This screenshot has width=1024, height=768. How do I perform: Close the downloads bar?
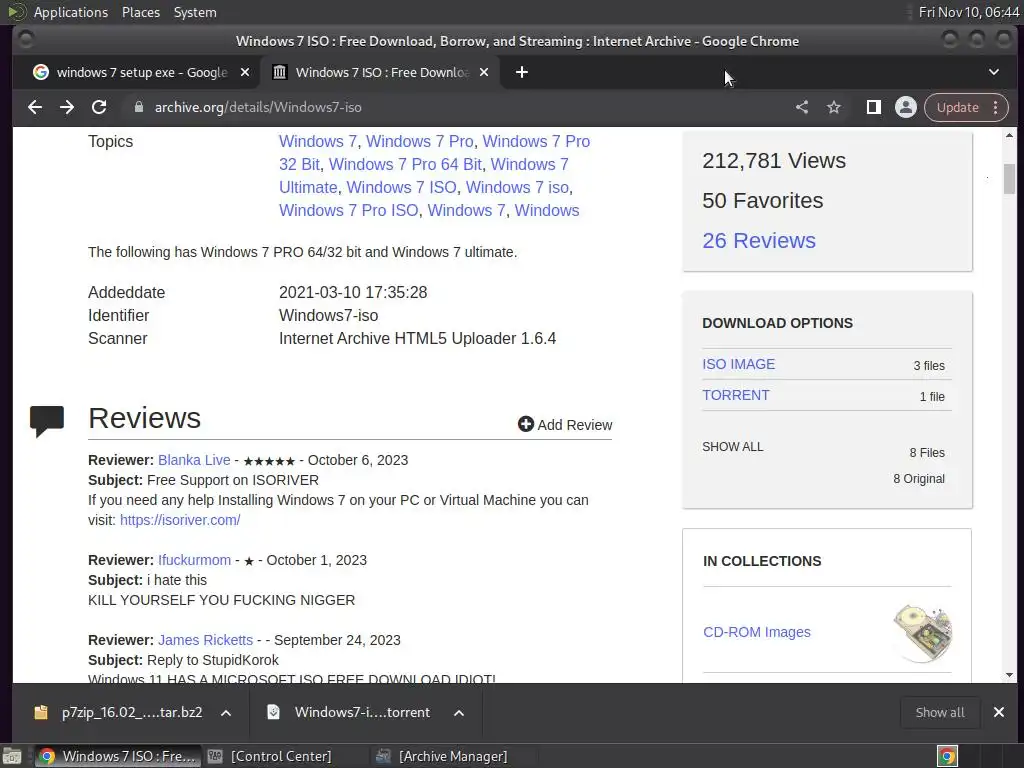coord(999,712)
